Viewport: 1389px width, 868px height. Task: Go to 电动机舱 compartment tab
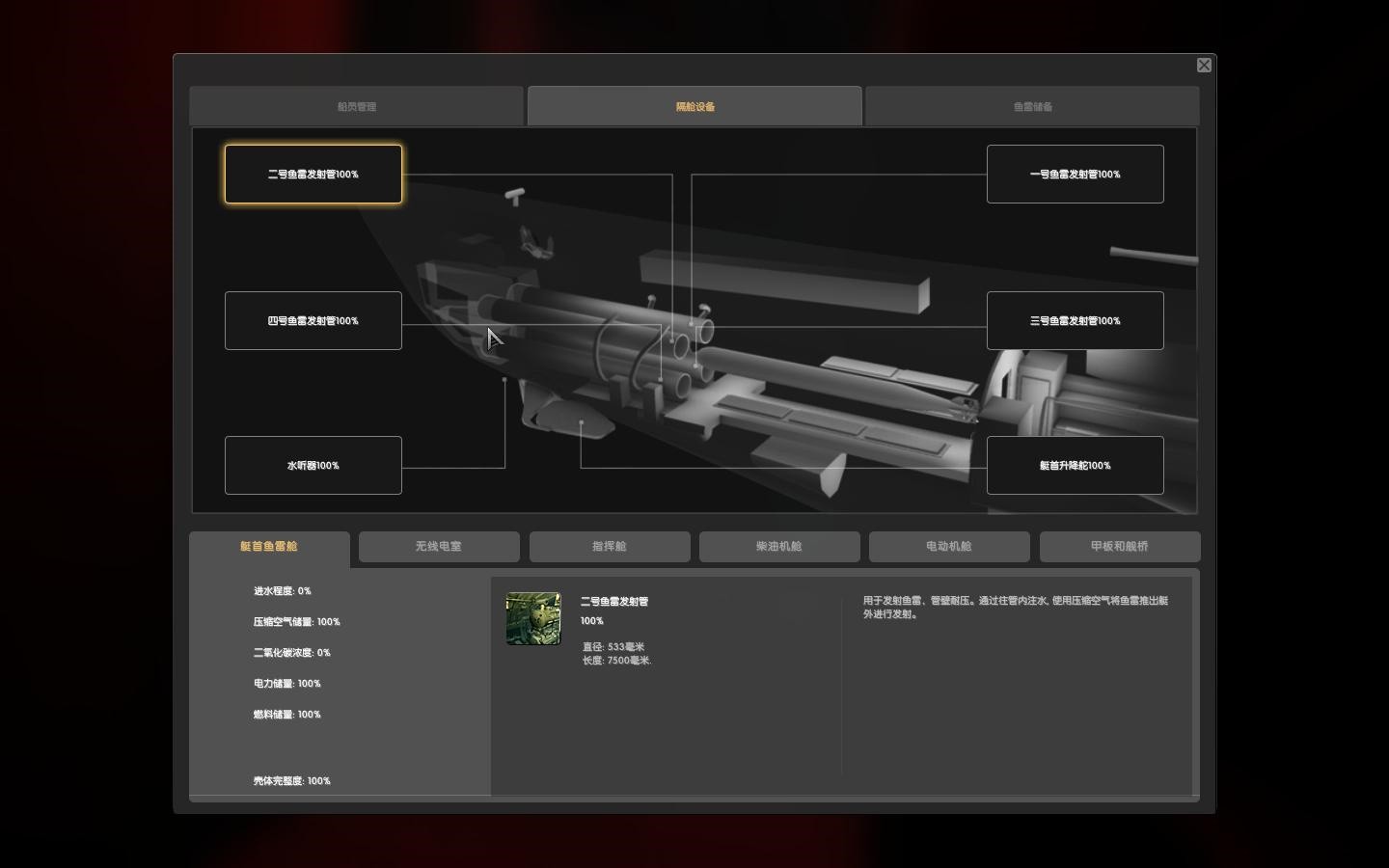coord(949,547)
